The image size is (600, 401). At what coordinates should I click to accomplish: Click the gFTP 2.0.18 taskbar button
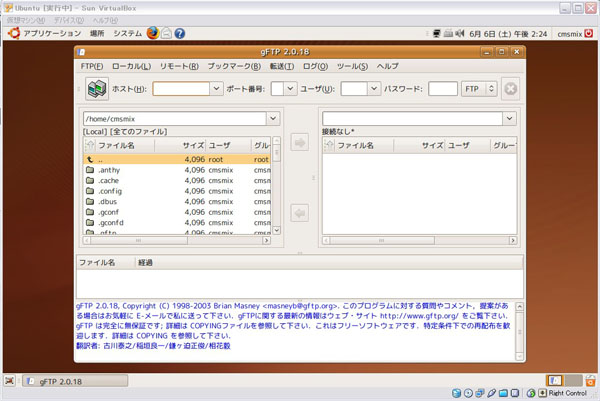coord(75,381)
